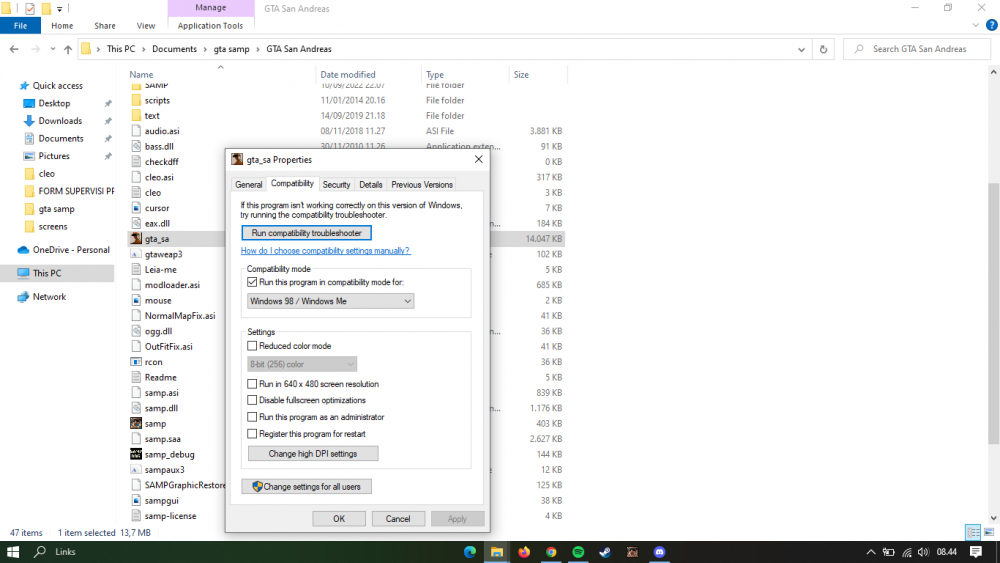Select the samp application file icon
The image size is (1000, 563).
(136, 423)
